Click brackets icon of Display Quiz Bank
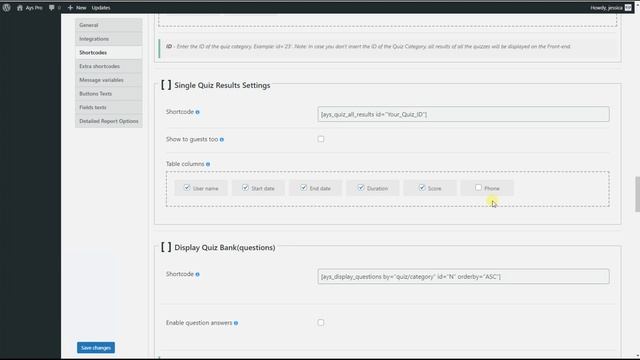The height and width of the screenshot is (360, 640). click(166, 247)
